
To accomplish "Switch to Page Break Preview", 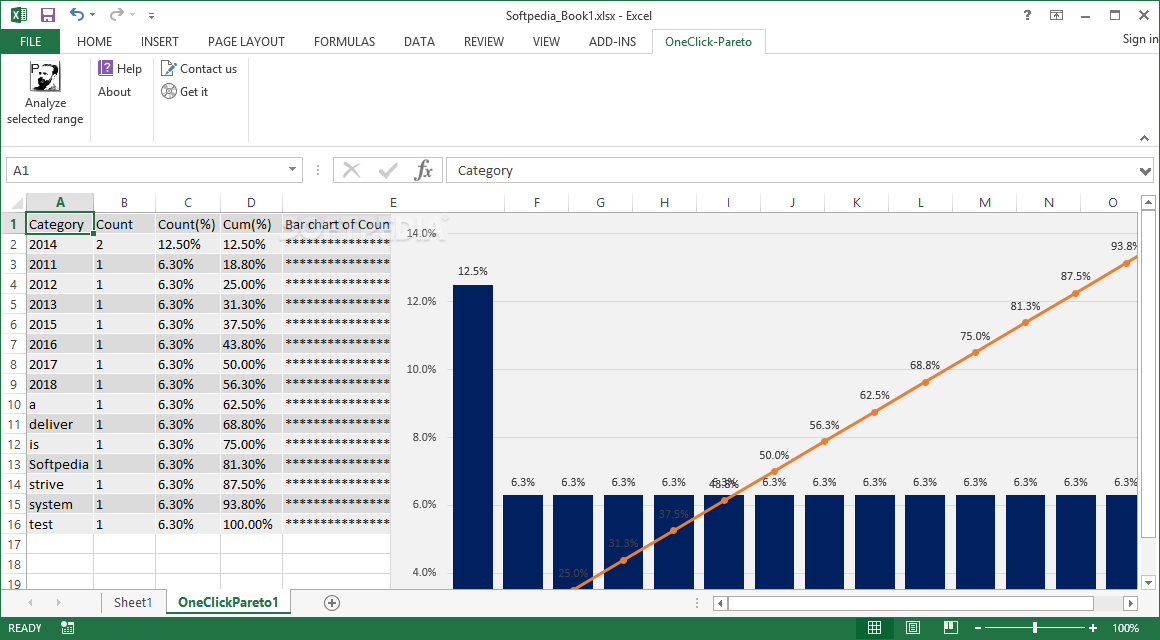I will [x=951, y=628].
